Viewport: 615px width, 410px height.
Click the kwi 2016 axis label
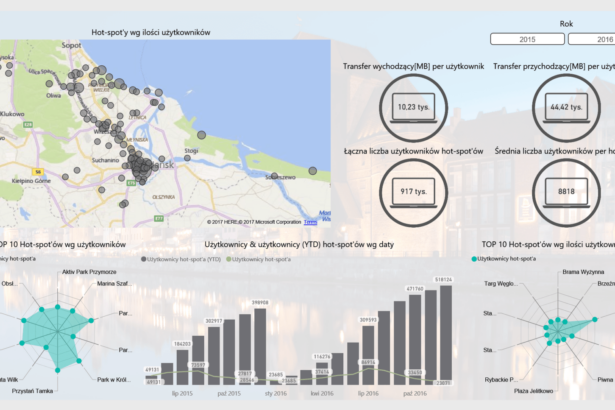pos(322,393)
